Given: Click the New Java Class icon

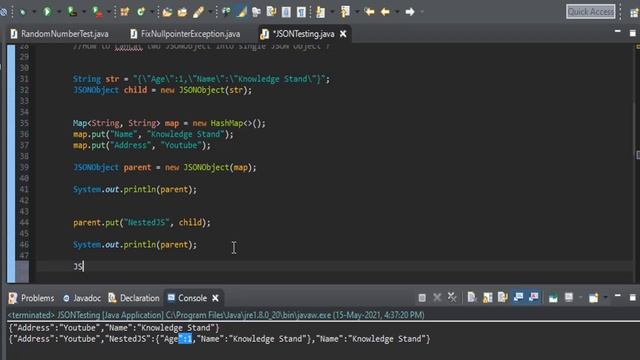Looking at the screenshot, I should 141,12.
